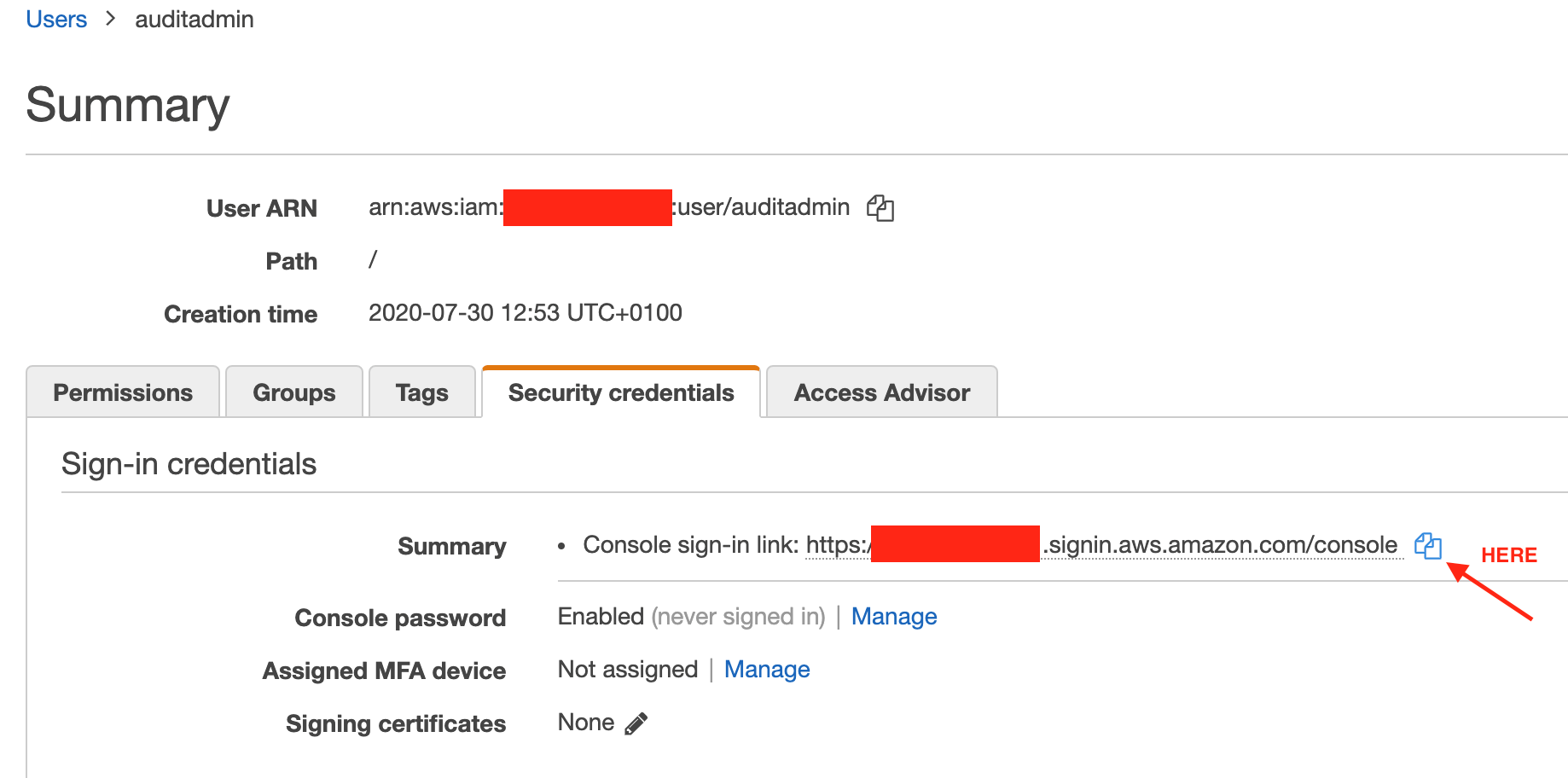Copy the User ARN using the copy icon
1568x778 pixels.
tap(881, 207)
